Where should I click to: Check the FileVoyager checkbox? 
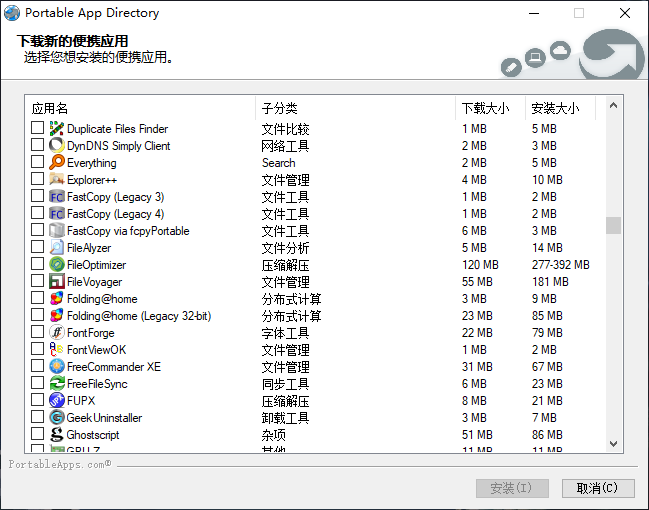click(x=38, y=280)
